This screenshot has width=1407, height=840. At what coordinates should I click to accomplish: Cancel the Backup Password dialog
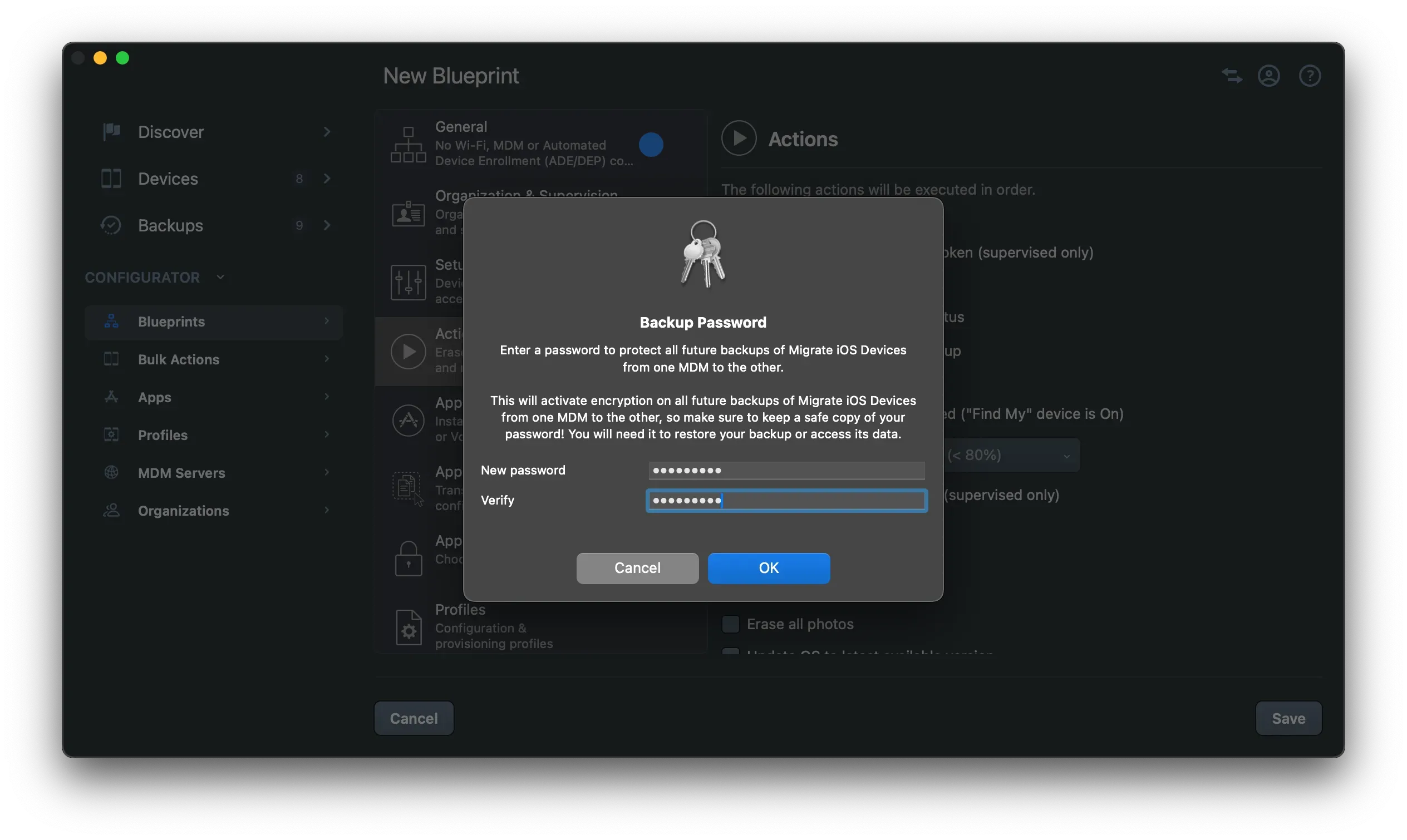click(637, 569)
